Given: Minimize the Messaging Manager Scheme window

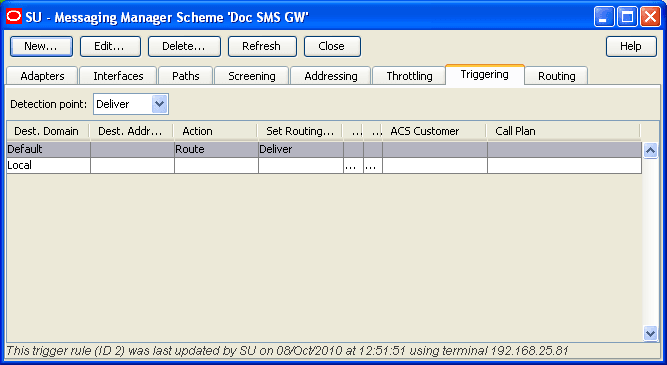Looking at the screenshot, I should pyautogui.click(x=604, y=17).
